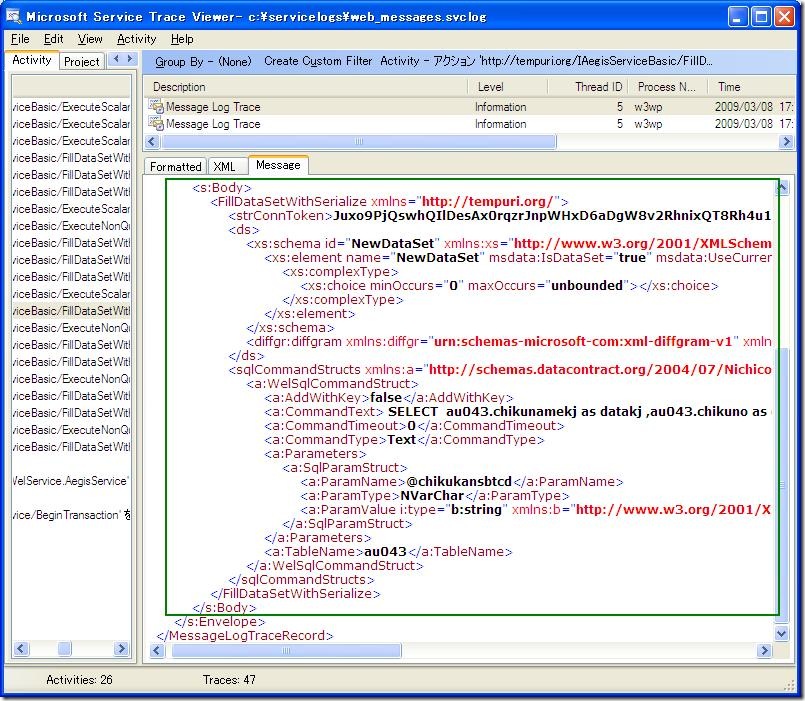The image size is (805, 701).
Task: Switch to the Project tab
Action: point(82,62)
